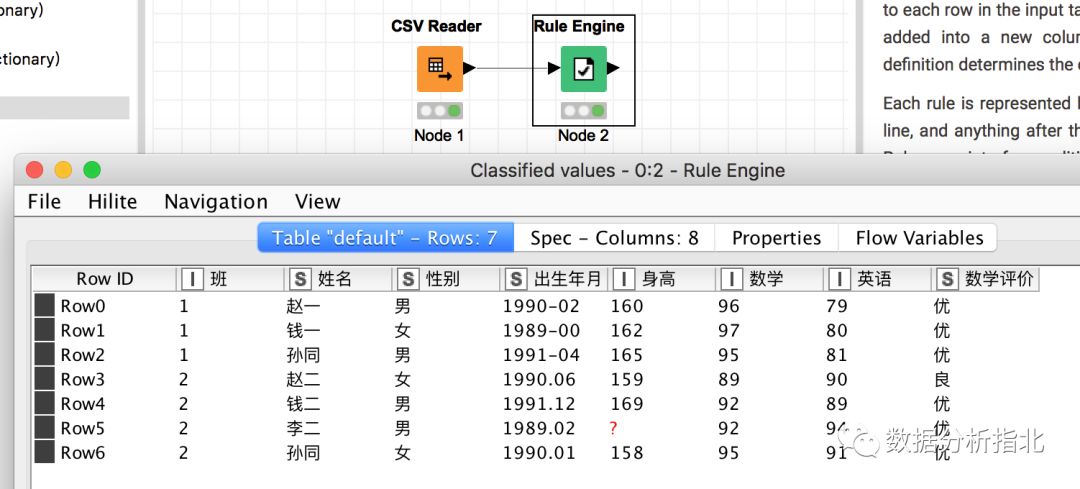
Task: Click the traffic light status under Node 2
Action: tap(583, 110)
